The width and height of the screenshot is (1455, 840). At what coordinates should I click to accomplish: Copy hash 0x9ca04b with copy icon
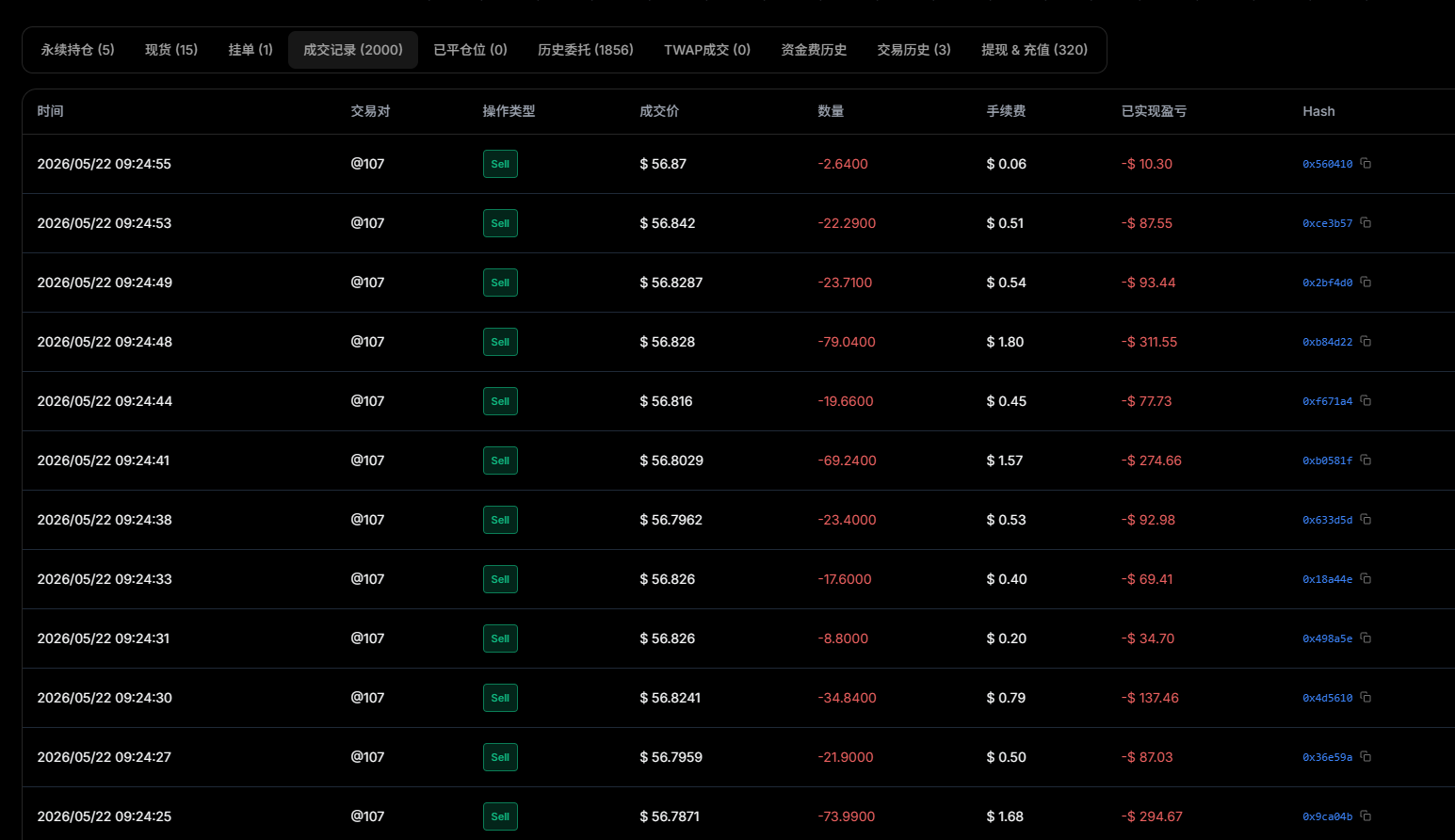1366,816
